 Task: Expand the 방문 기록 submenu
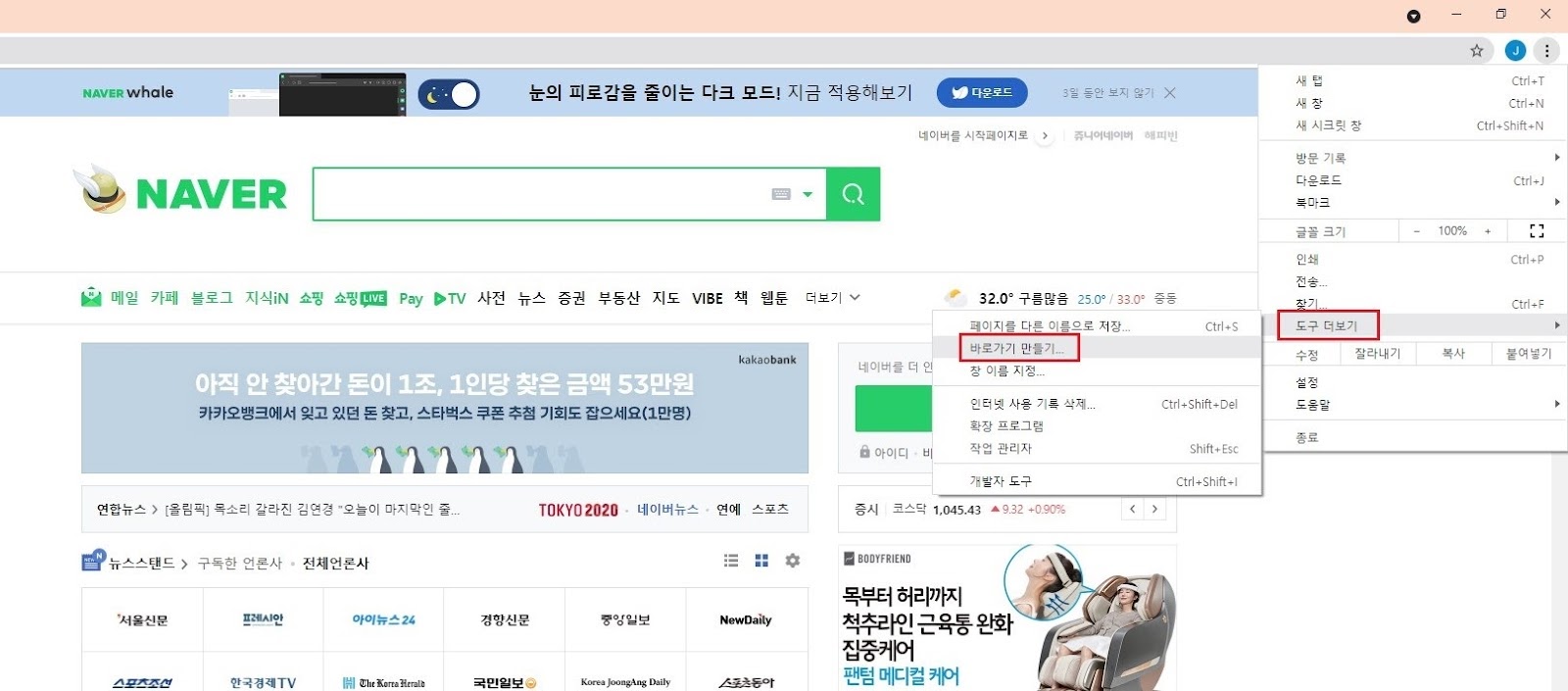1413,158
